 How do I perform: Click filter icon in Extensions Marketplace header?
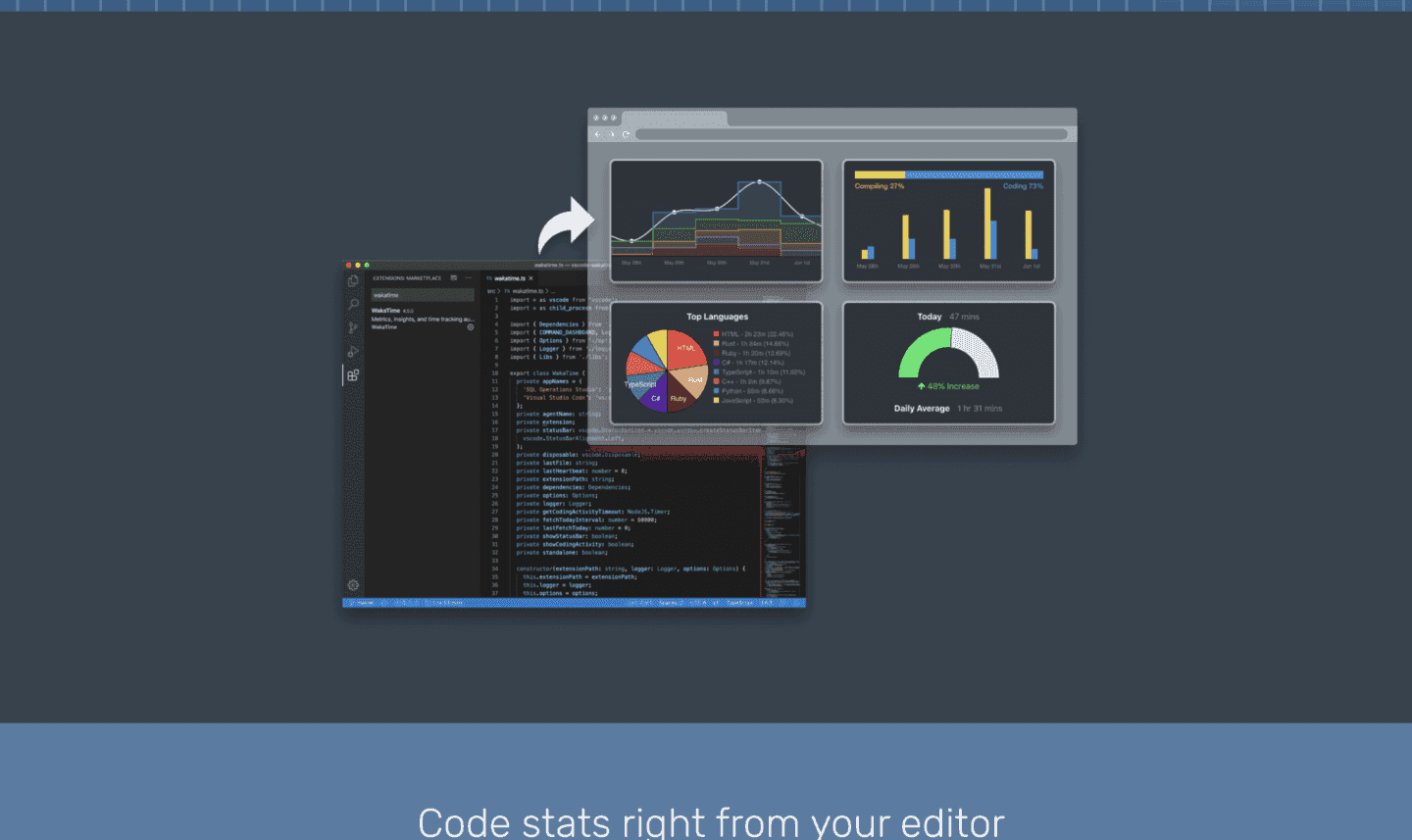453,278
